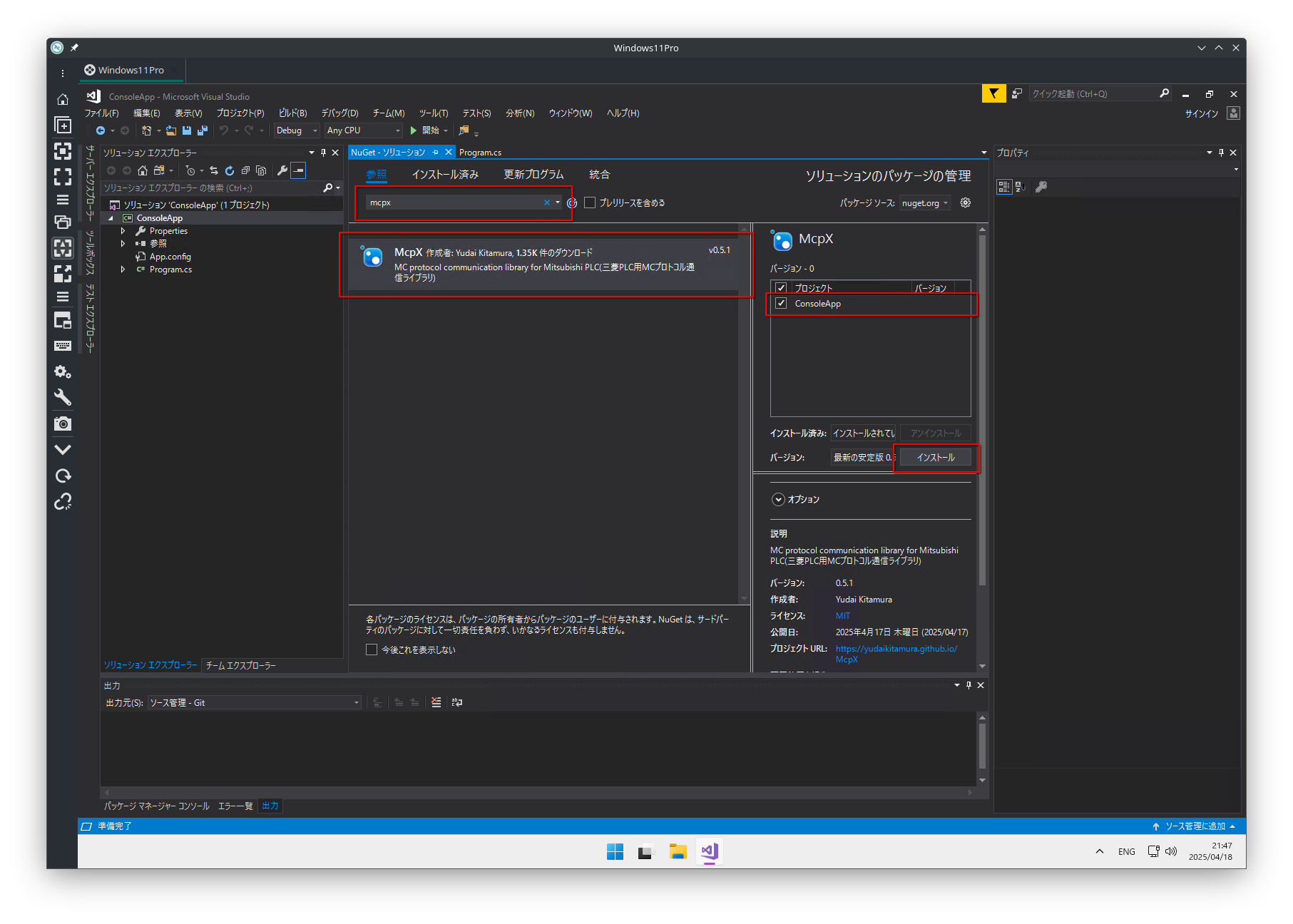
Task: Open Visual Studio from Windows taskbar
Action: coord(709,851)
